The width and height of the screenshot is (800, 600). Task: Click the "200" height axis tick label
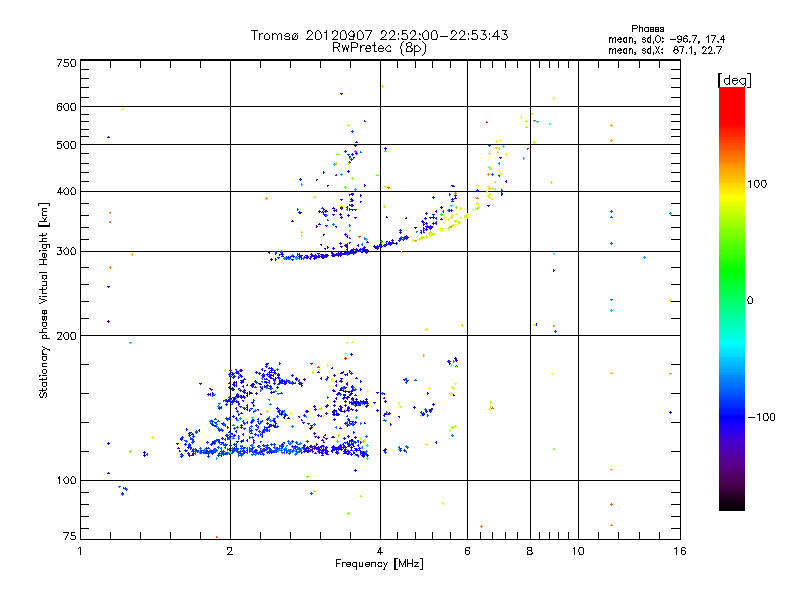(66, 336)
